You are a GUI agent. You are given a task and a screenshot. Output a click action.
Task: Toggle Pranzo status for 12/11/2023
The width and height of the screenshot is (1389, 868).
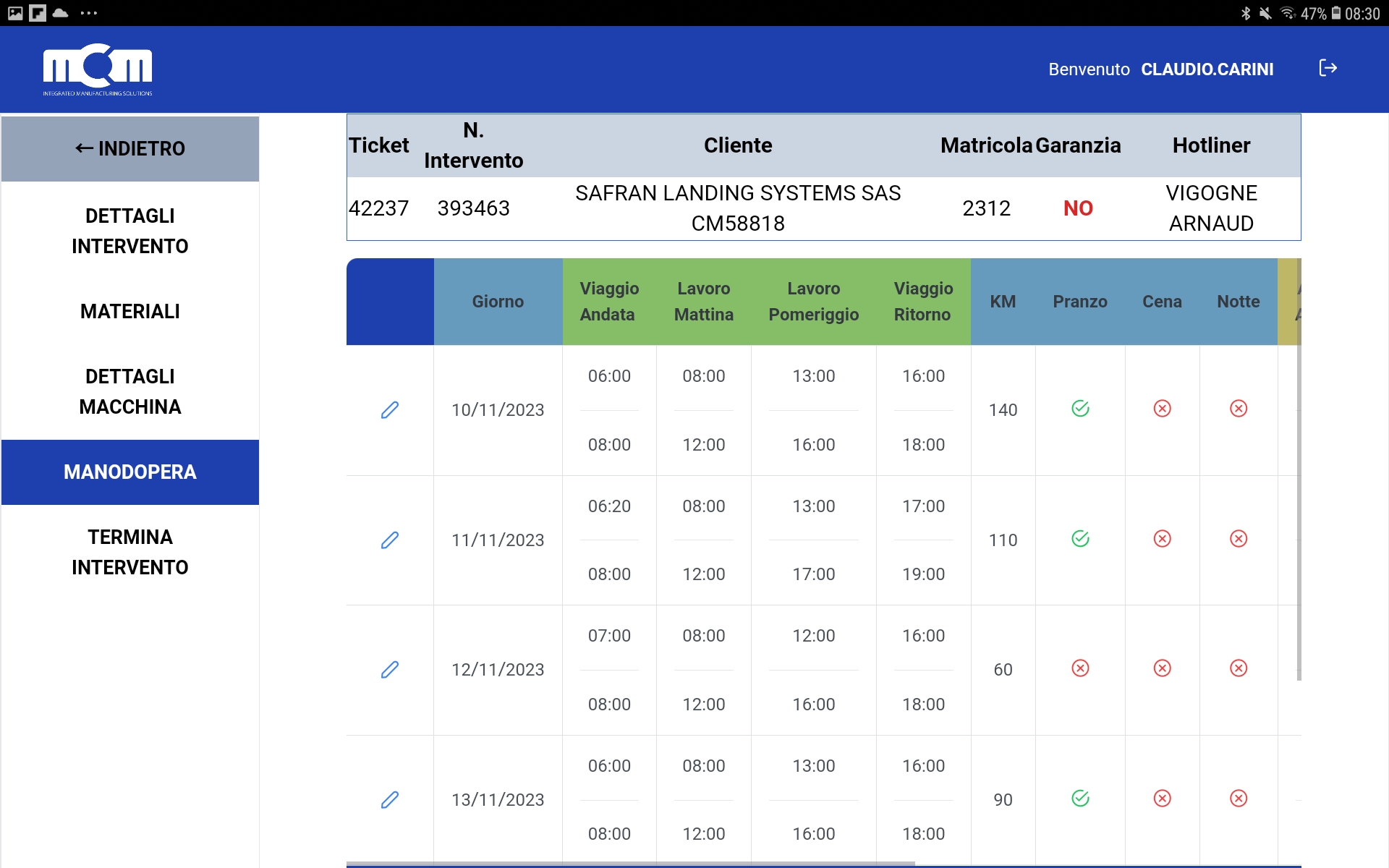(1080, 668)
